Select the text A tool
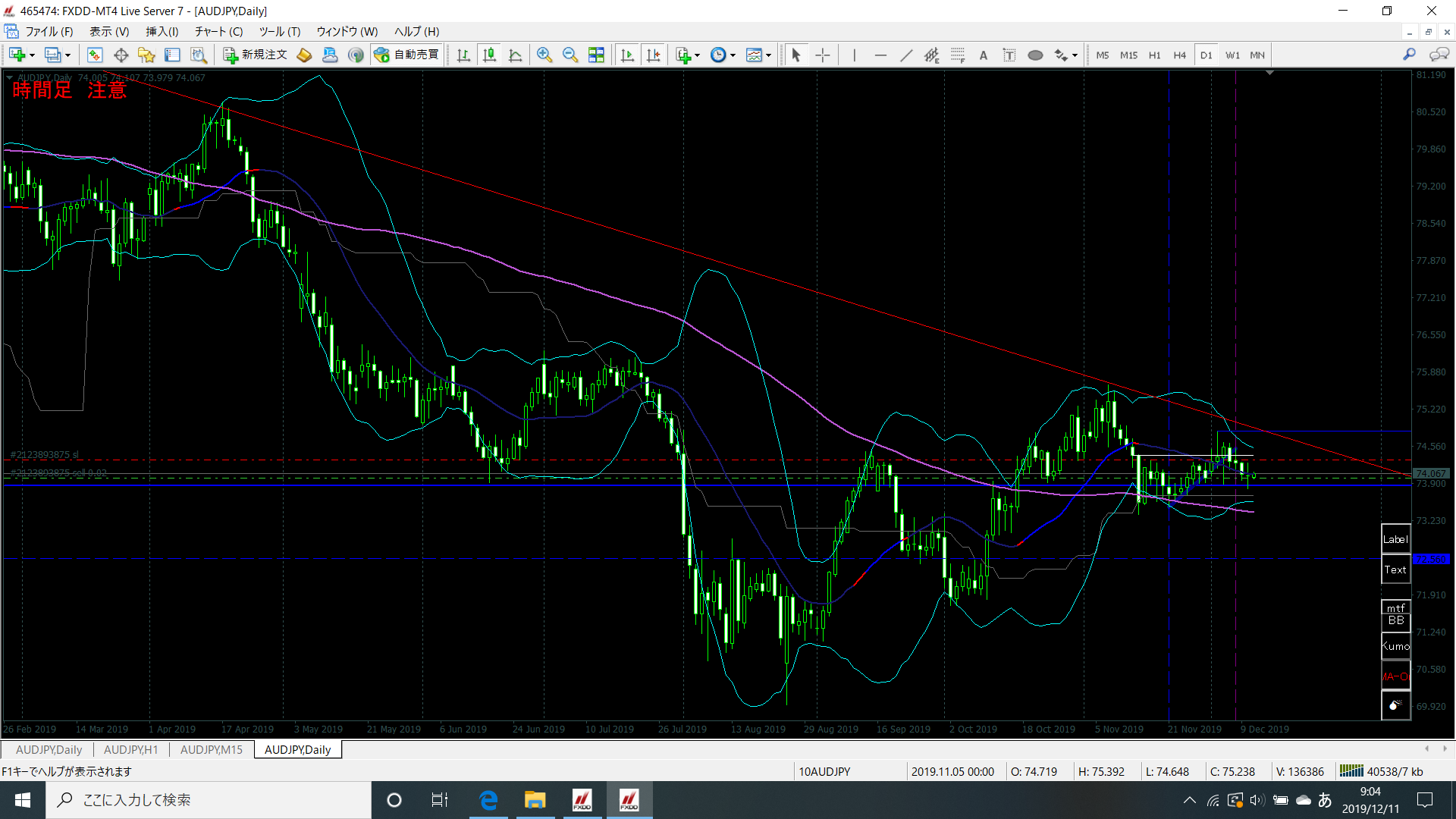Viewport: 1456px width, 819px height. (984, 55)
